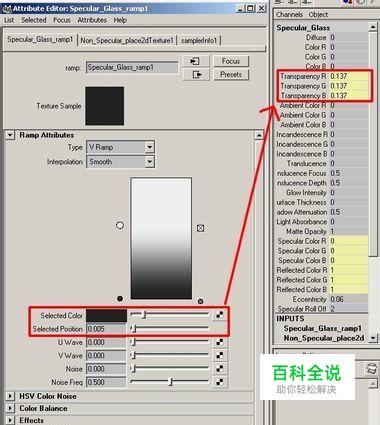The height and width of the screenshot is (425, 380).
Task: Click the Noise Freq value field
Action: point(106,382)
